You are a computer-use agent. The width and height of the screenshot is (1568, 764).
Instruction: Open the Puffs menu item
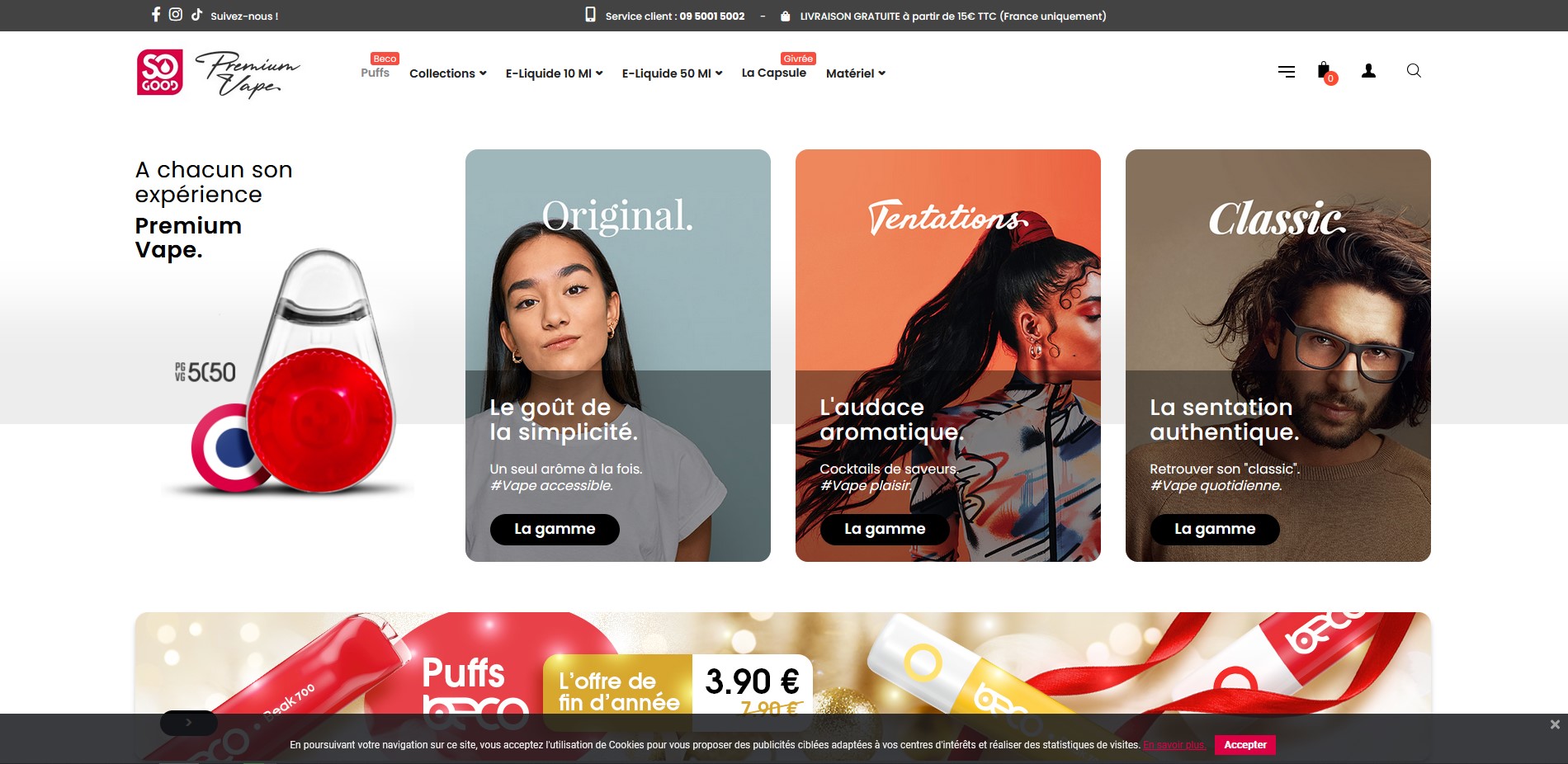tap(375, 73)
